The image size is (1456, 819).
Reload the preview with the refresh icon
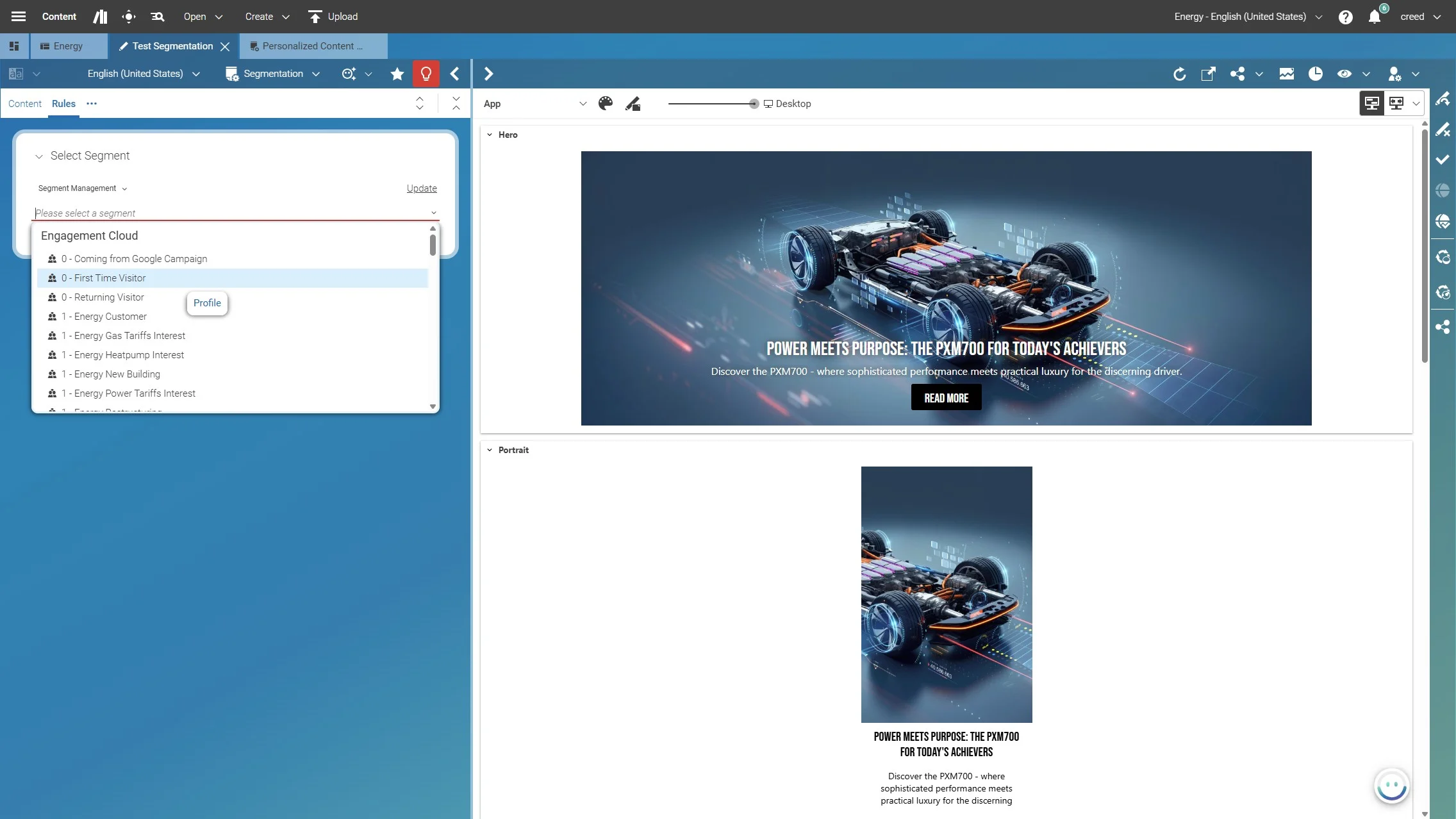coord(1179,74)
